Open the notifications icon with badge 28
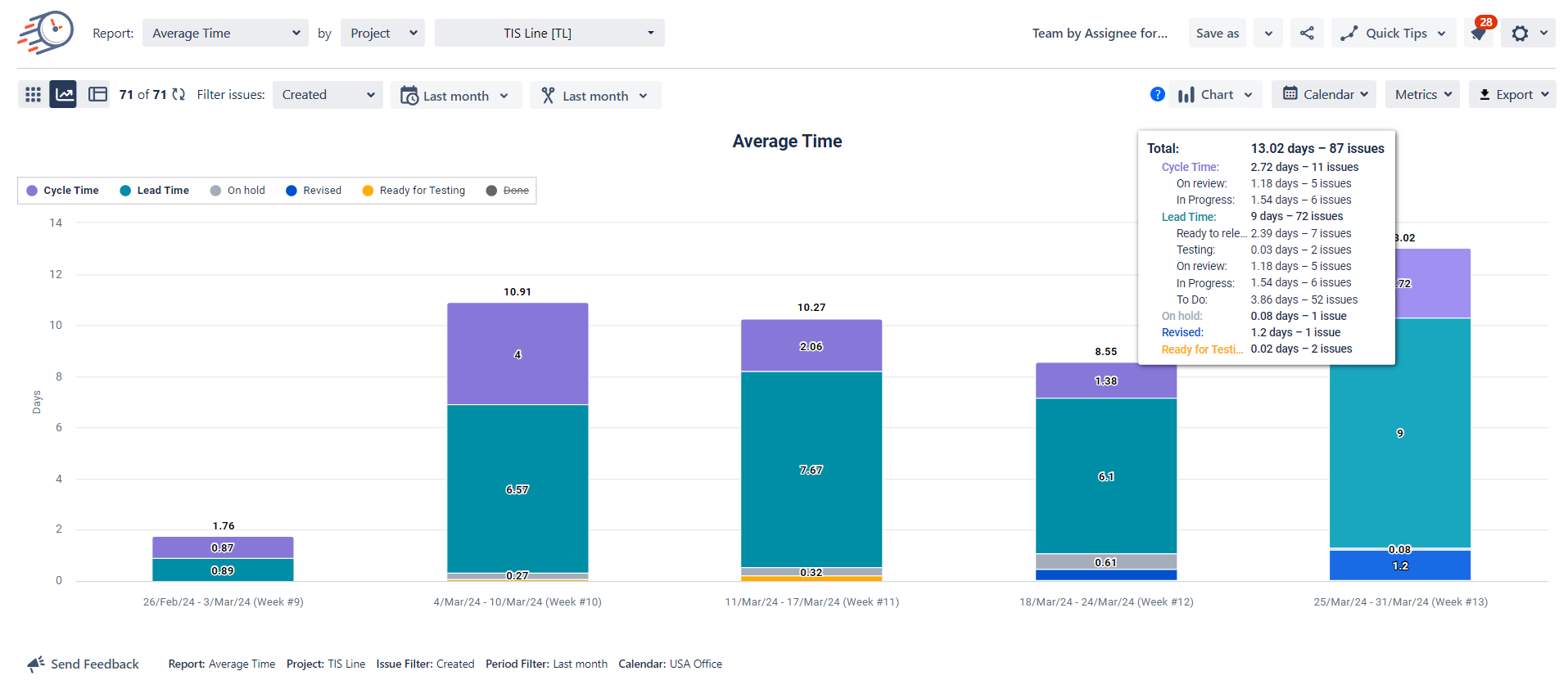The image size is (1568, 680). (1479, 34)
